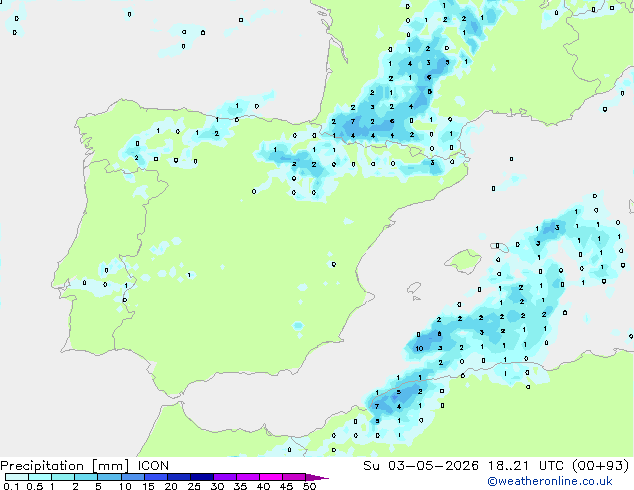Click the '(00+93)' forecast offset text
This screenshot has height=490, width=634.
600,466
